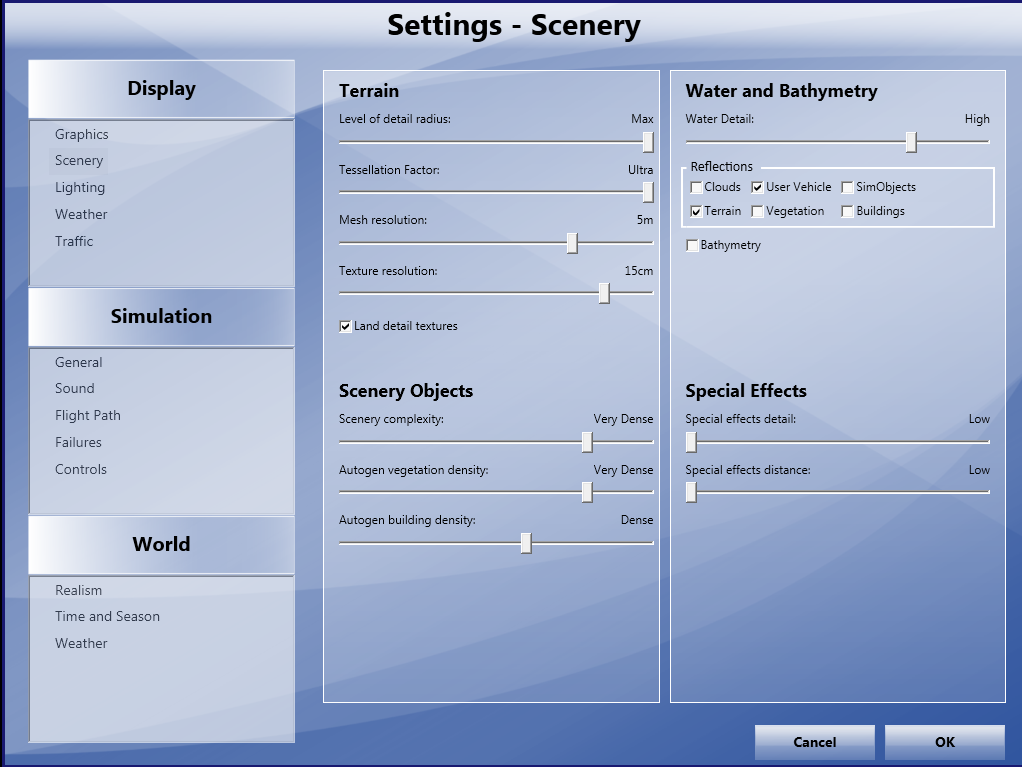Click the 'Scenery Objects' heading
This screenshot has width=1022, height=767.
405,391
